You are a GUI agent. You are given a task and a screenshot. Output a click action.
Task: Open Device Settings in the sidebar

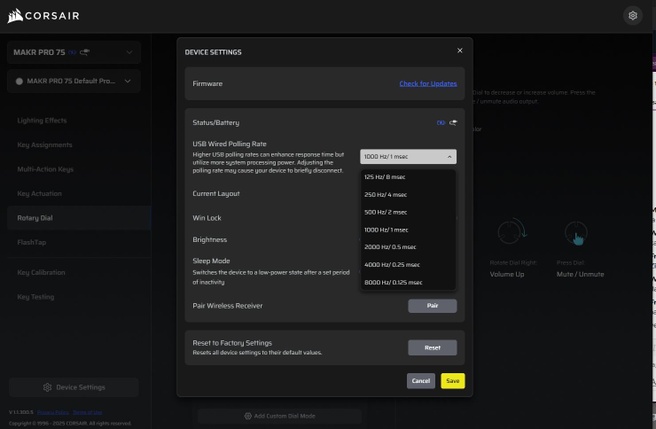point(74,387)
